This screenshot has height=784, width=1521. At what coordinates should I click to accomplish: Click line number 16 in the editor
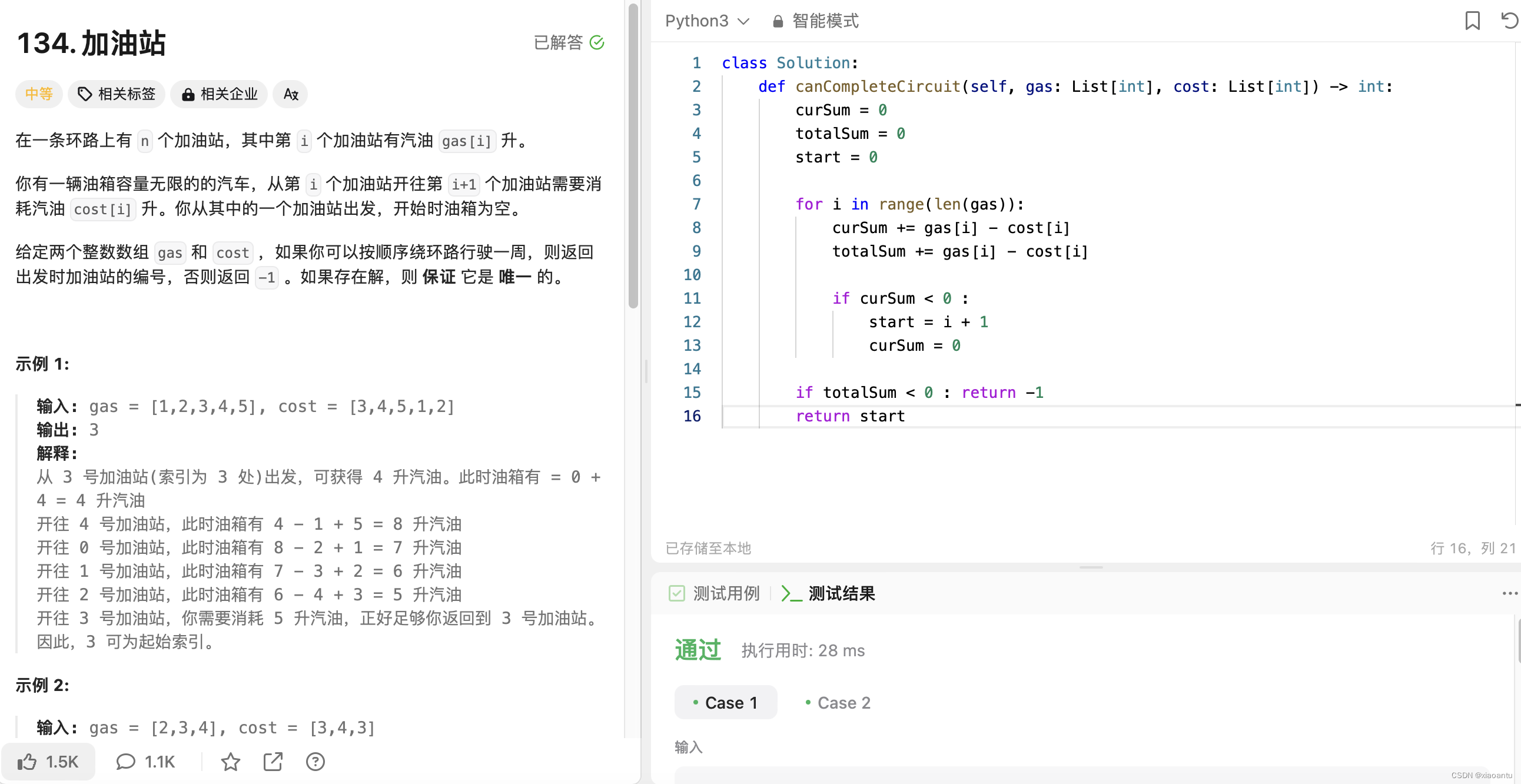point(692,416)
